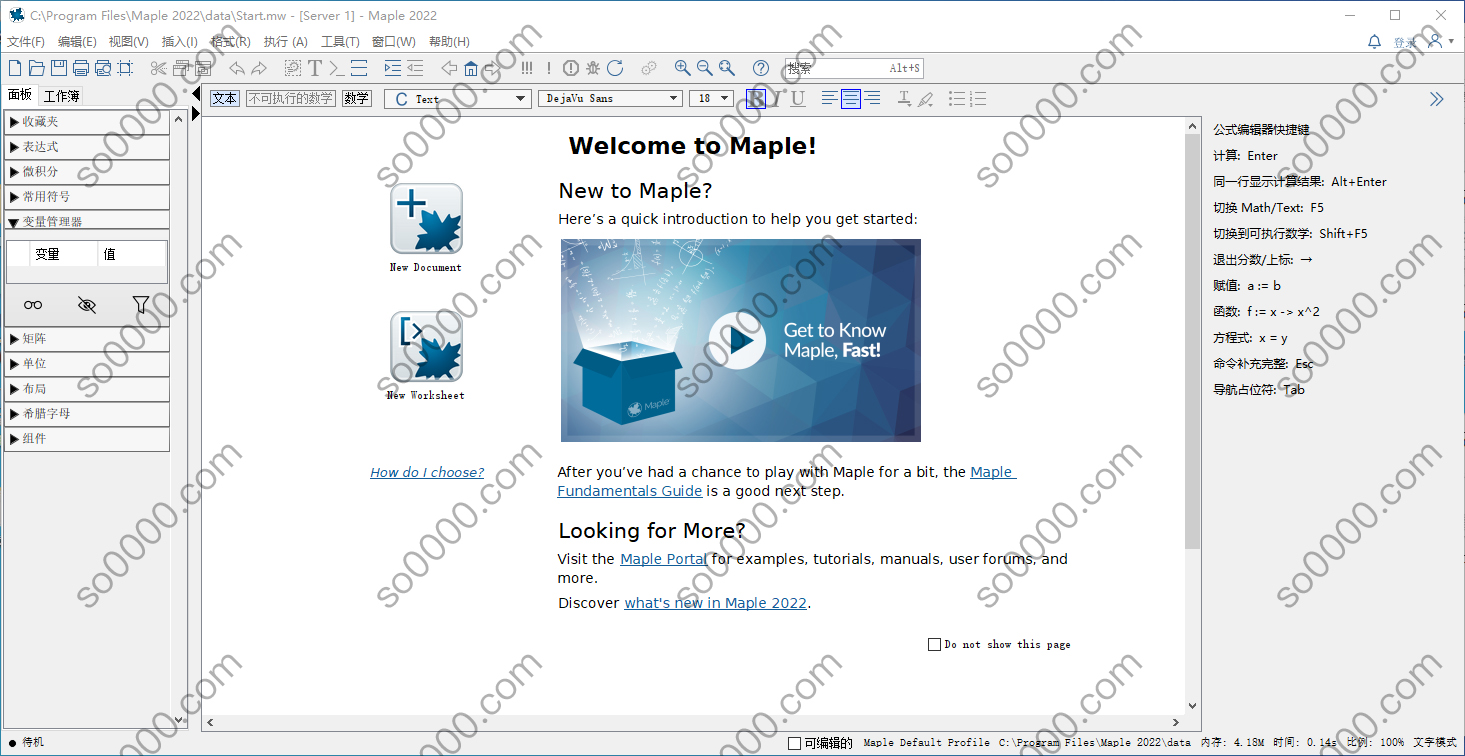Undo last action arrow icon
This screenshot has width=1465, height=756.
coord(237,68)
